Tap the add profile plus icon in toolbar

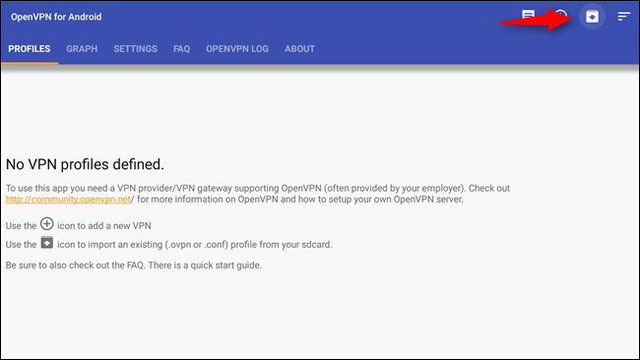562,16
